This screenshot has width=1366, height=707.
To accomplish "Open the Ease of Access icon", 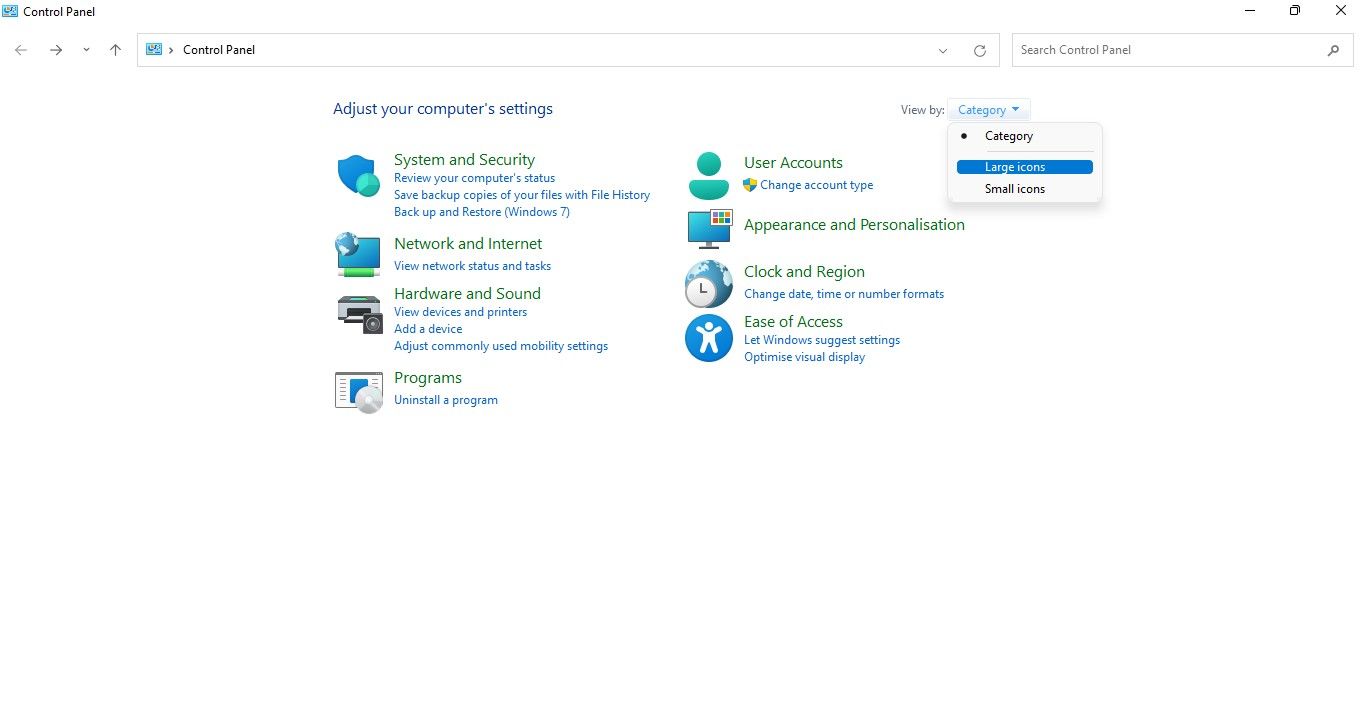I will pyautogui.click(x=709, y=337).
